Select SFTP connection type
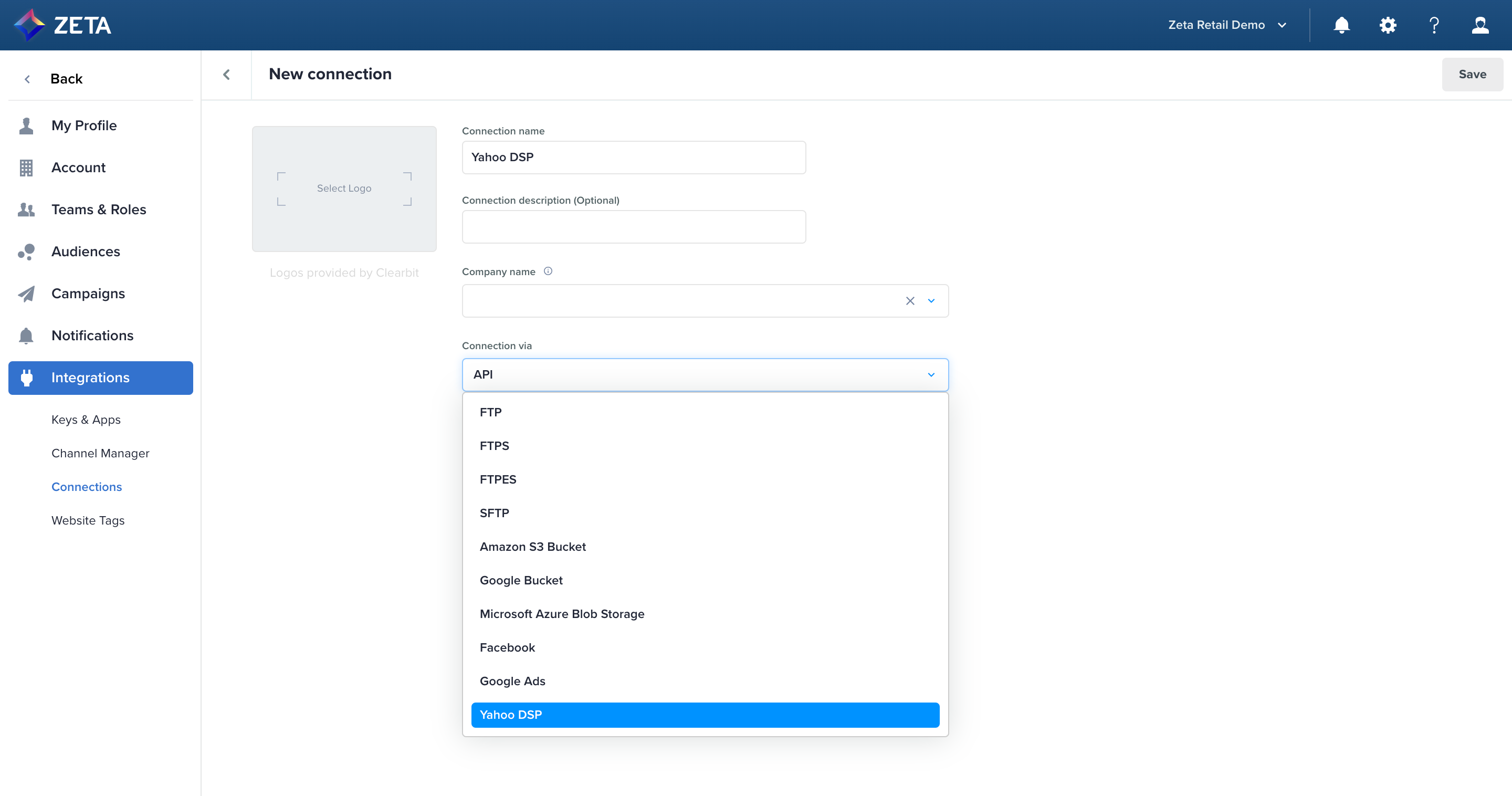The height and width of the screenshot is (796, 1512). 494,513
